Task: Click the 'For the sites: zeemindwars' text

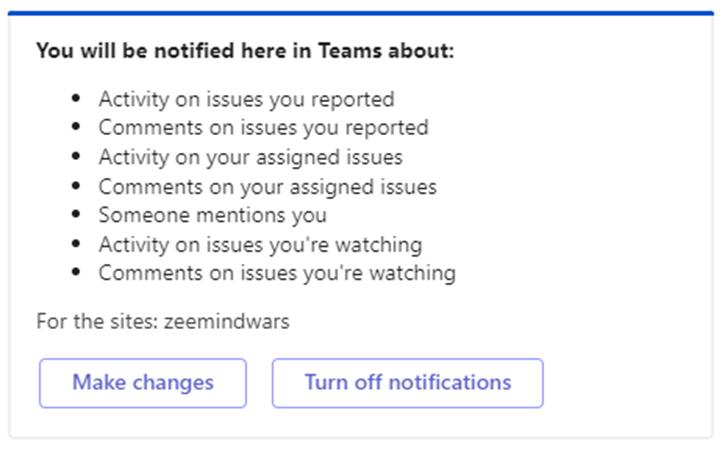Action: 163,322
